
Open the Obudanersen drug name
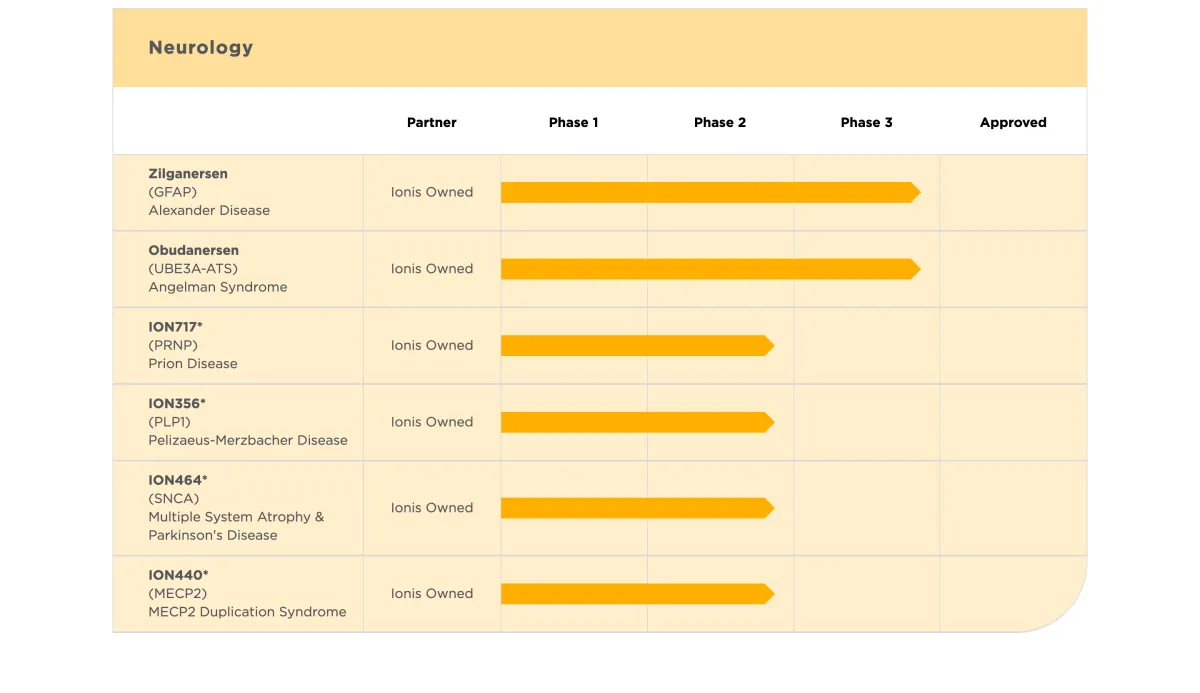pos(193,250)
